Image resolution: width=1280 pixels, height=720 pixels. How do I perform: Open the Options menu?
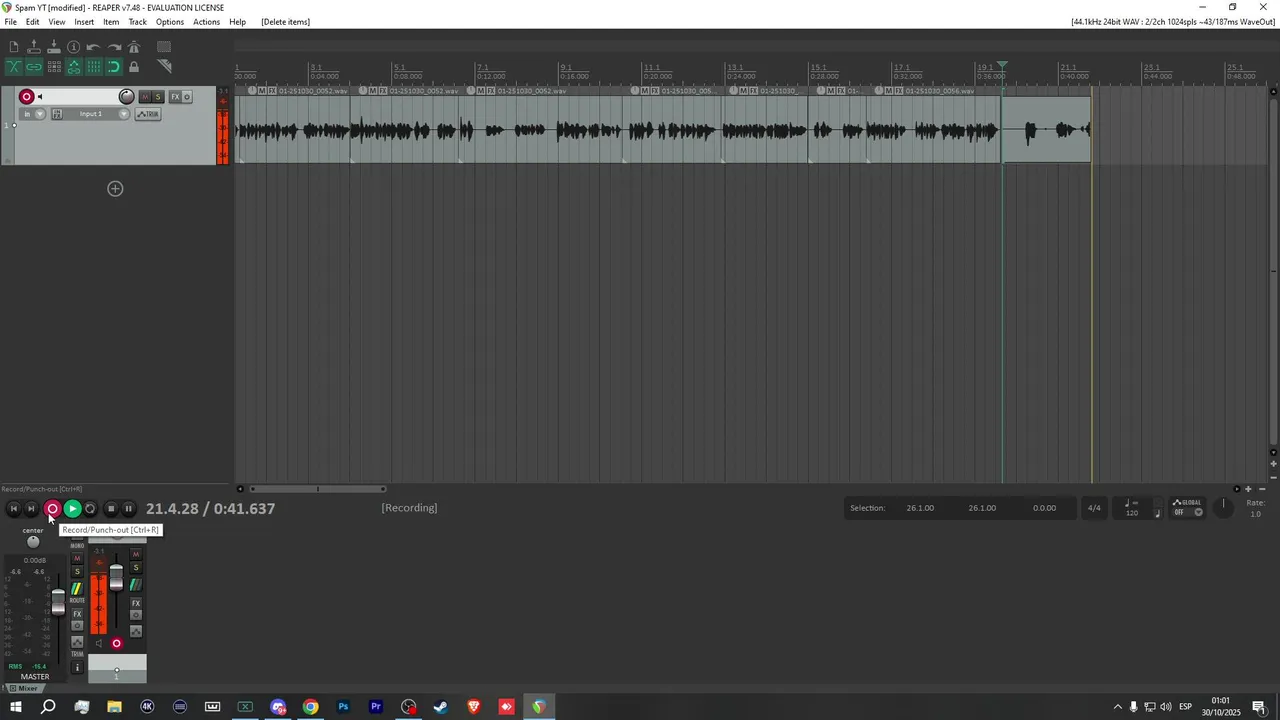coord(170,22)
